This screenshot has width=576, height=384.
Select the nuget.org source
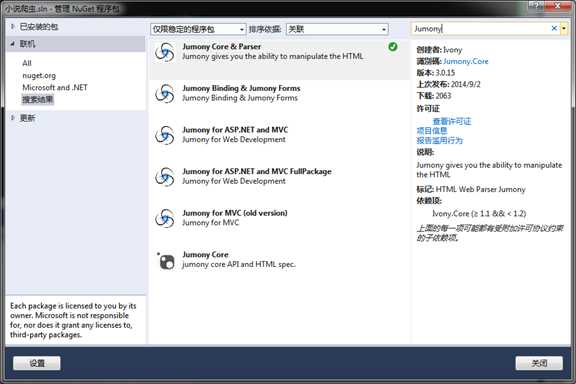[x=39, y=75]
